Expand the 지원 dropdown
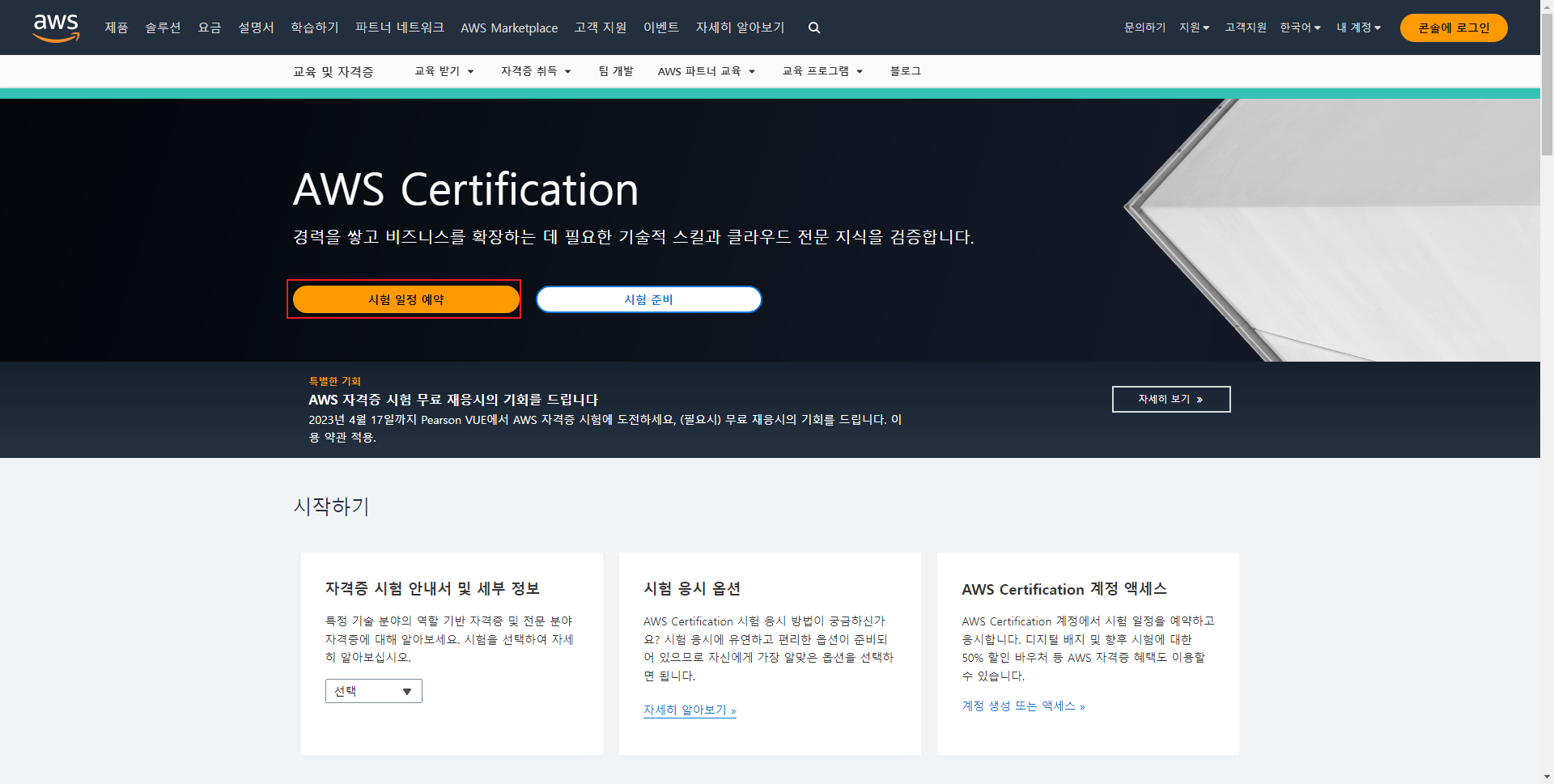1554x784 pixels. pos(1195,28)
